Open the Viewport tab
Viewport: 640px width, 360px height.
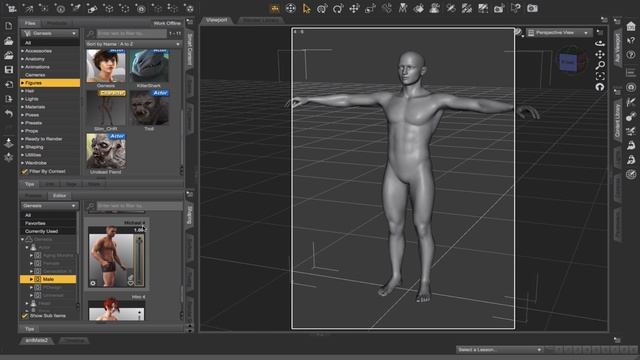[x=216, y=20]
